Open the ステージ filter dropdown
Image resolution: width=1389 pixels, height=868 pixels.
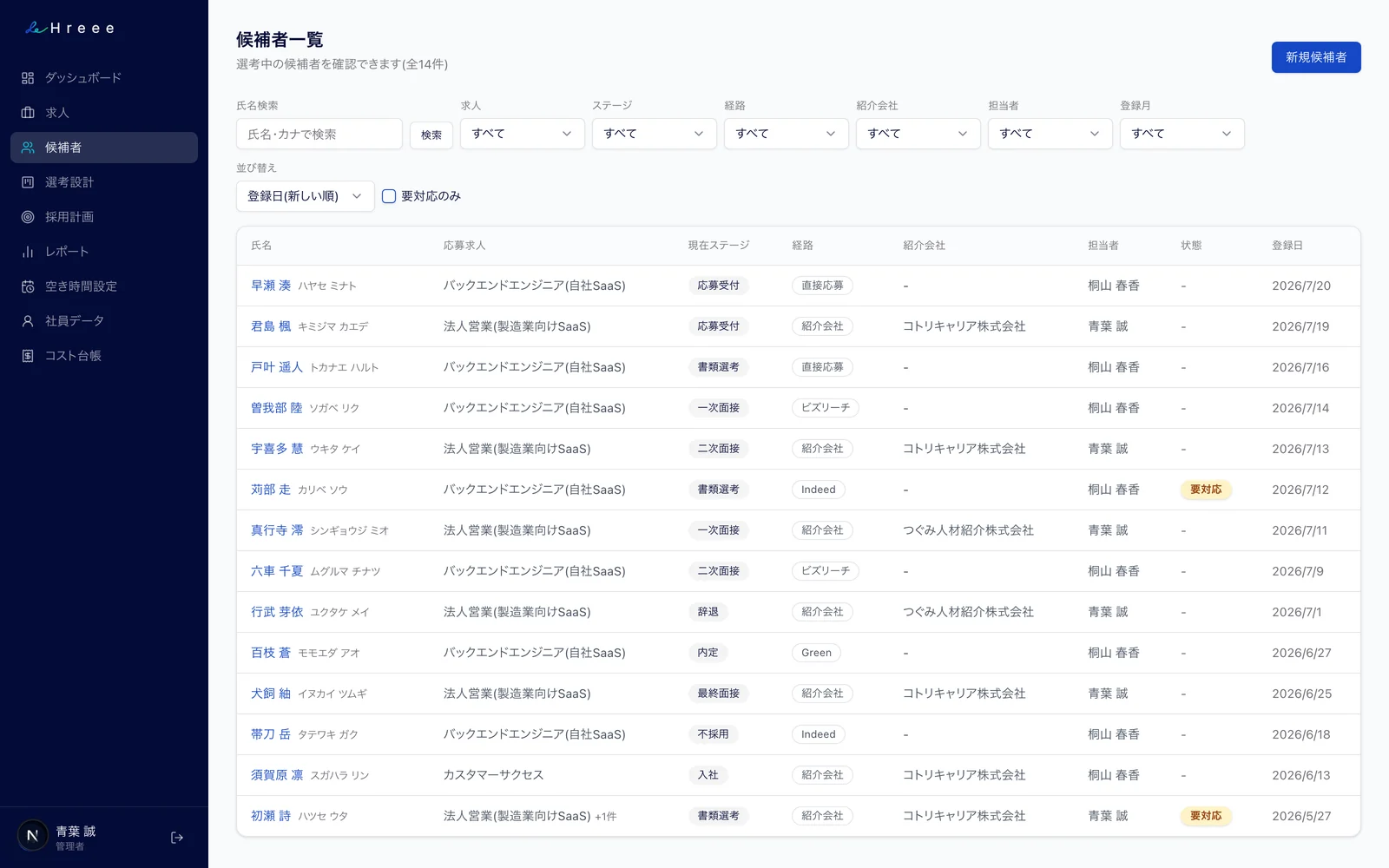pos(655,134)
